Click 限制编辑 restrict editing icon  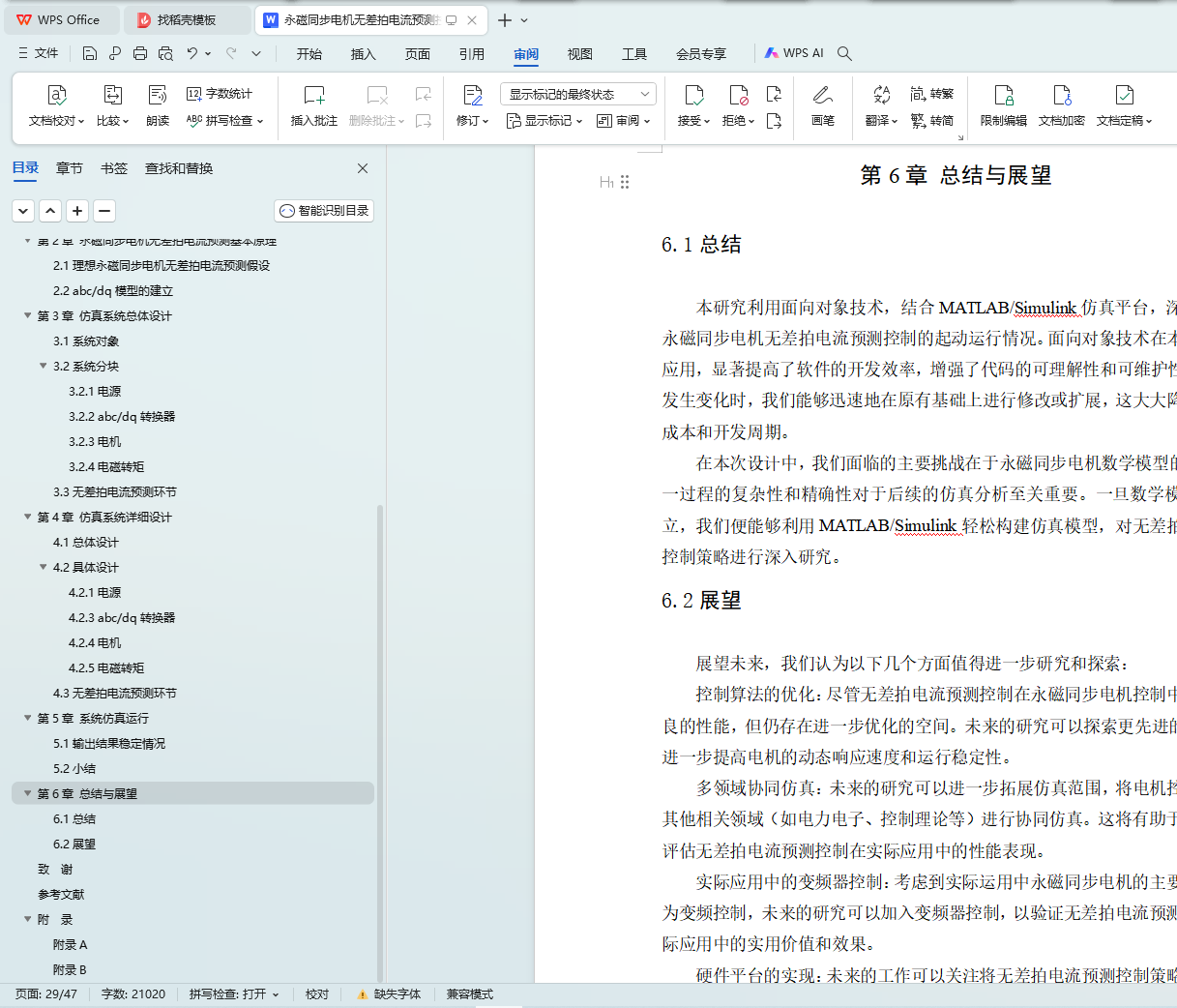click(1004, 95)
